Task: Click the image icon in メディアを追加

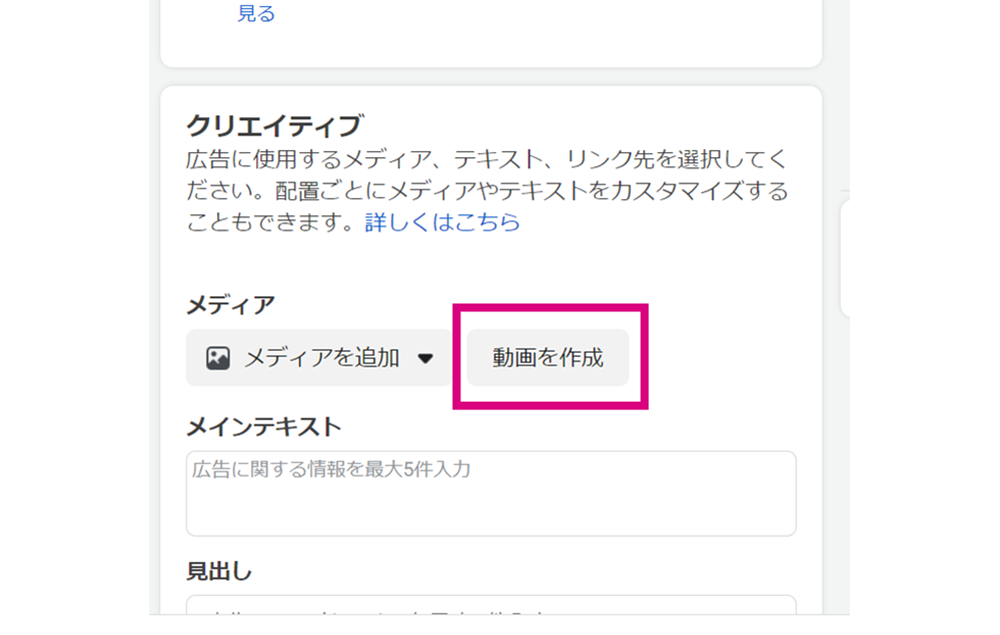Action: 217,358
